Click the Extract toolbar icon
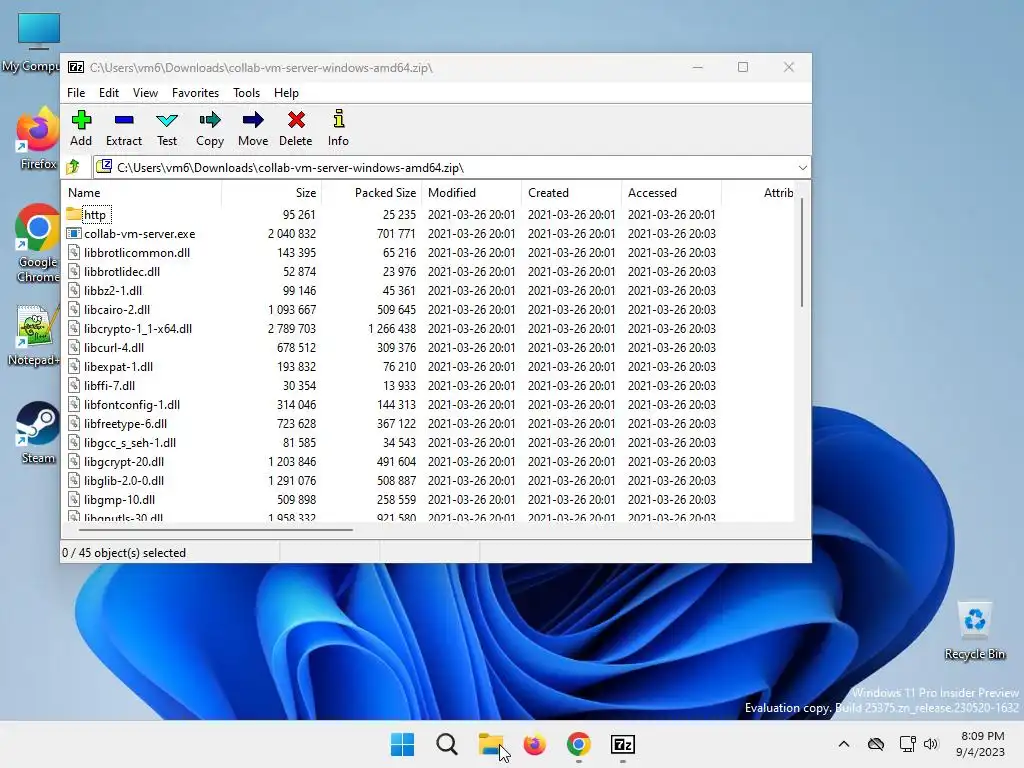Viewport: 1024px width, 768px height. pos(123,120)
